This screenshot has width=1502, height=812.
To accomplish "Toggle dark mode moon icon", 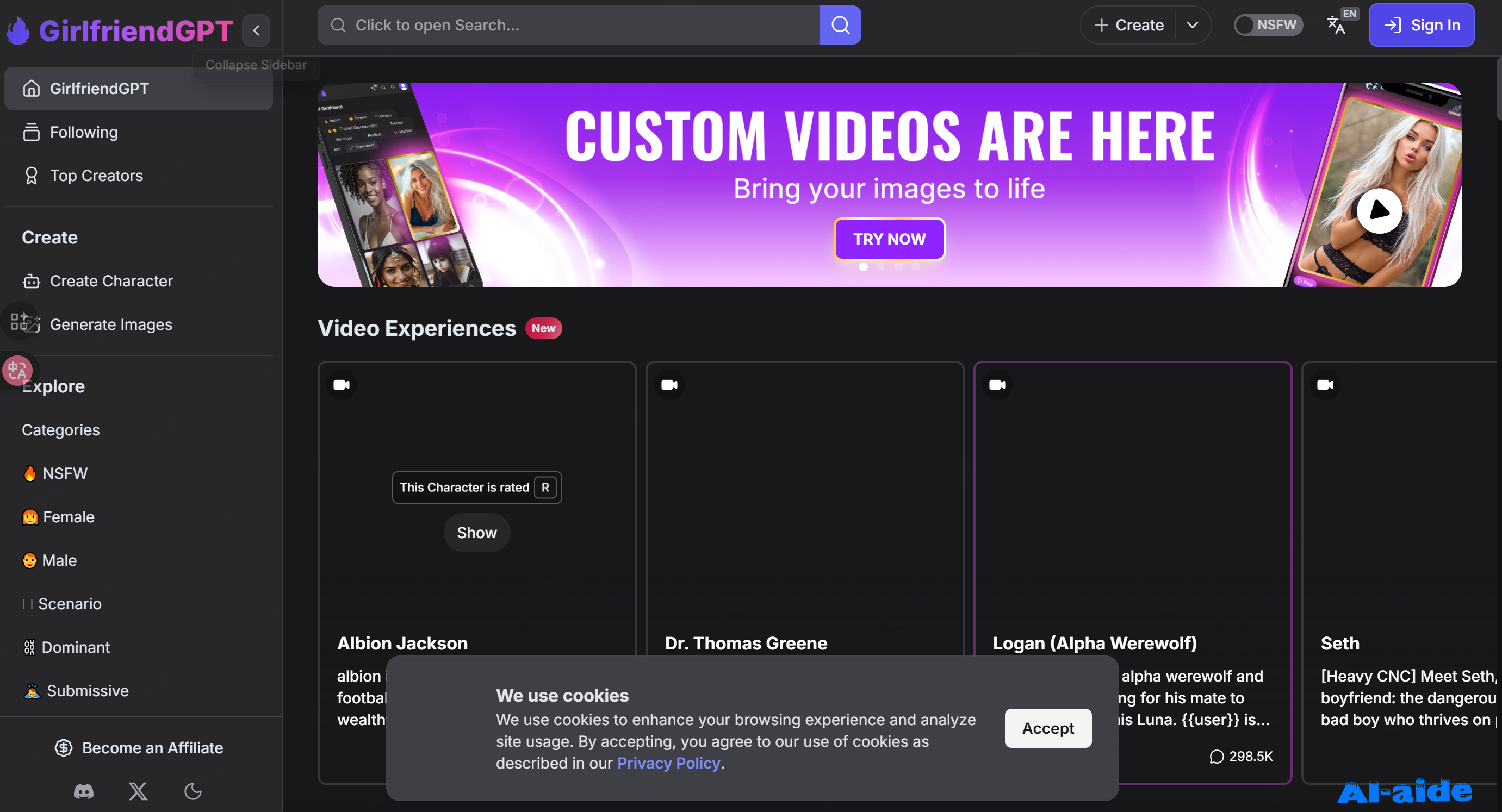I will pos(193,791).
